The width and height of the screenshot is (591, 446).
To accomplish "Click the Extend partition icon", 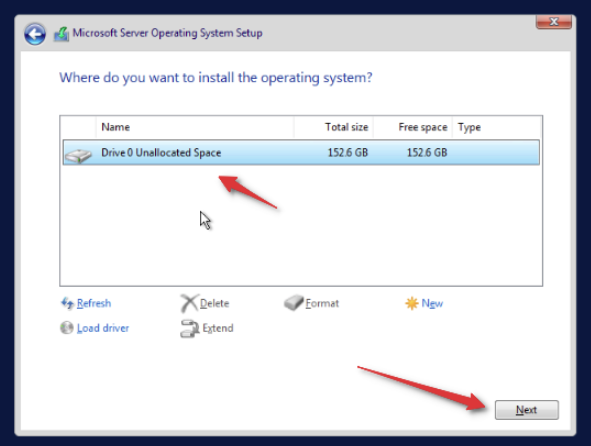I will coord(190,328).
